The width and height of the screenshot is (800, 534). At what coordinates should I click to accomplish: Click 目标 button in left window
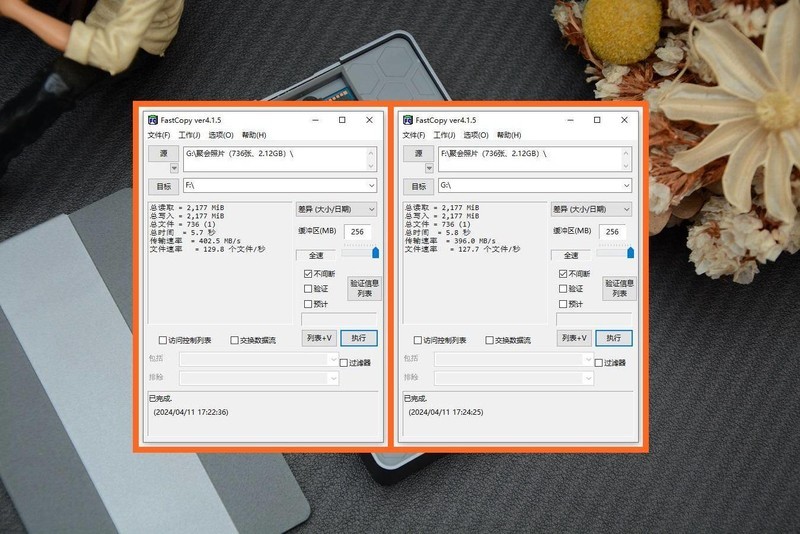coord(163,186)
